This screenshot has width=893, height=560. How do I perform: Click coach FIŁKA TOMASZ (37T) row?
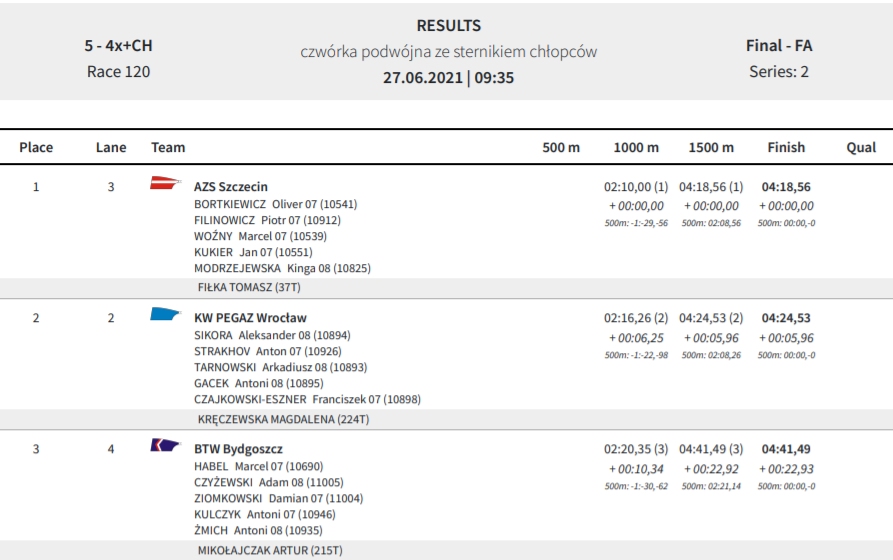[446, 288]
